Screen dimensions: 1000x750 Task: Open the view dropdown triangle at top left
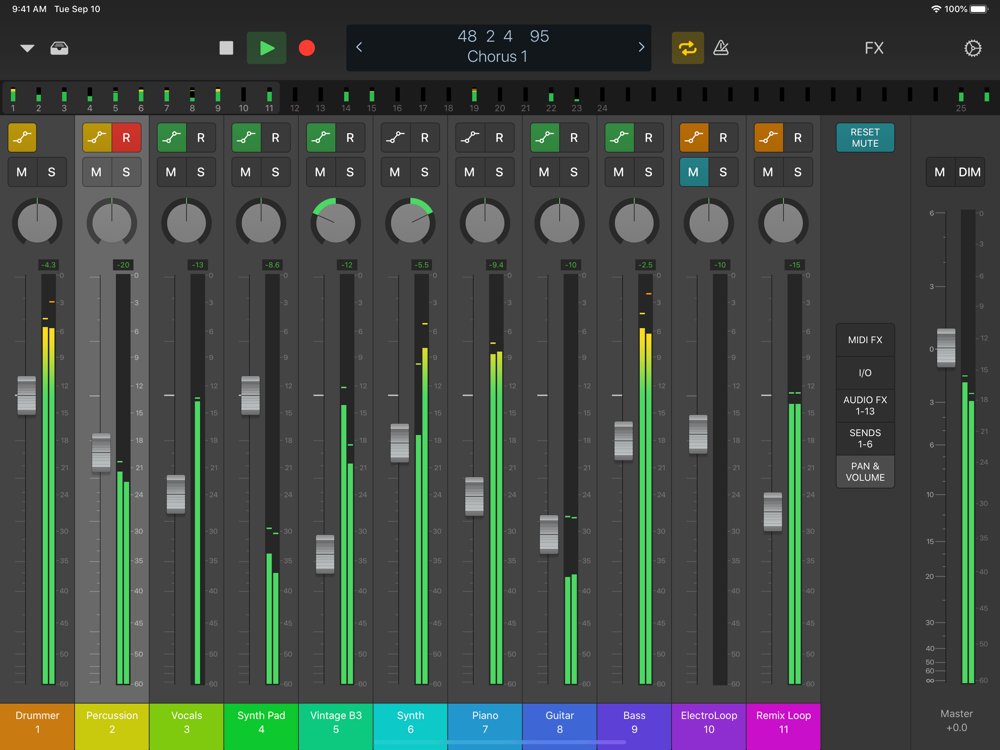pyautogui.click(x=27, y=48)
